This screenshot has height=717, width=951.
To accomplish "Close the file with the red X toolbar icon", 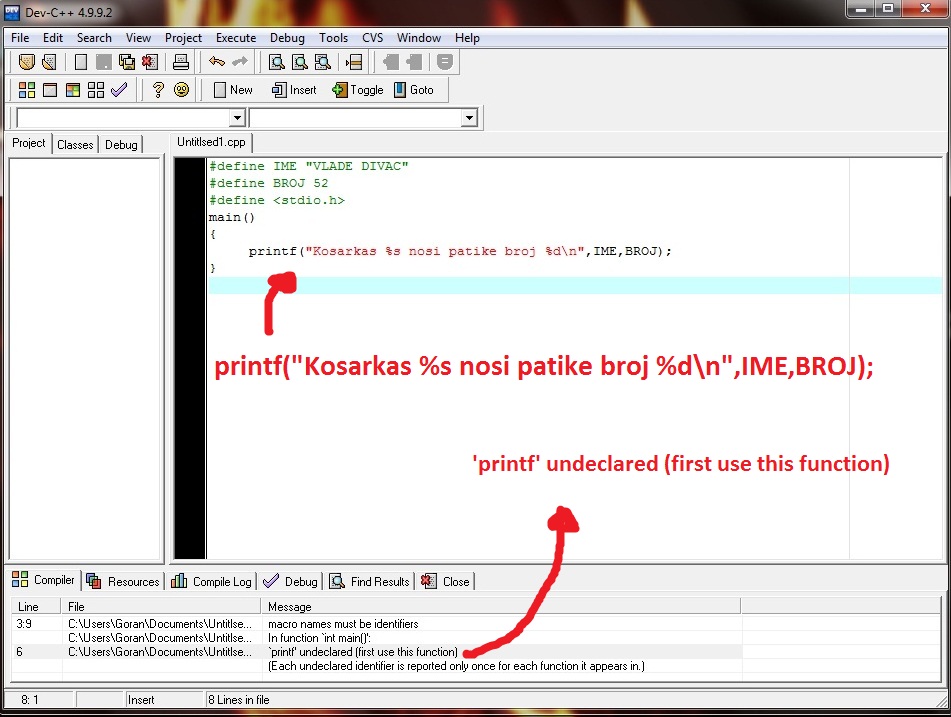I will click(150, 62).
